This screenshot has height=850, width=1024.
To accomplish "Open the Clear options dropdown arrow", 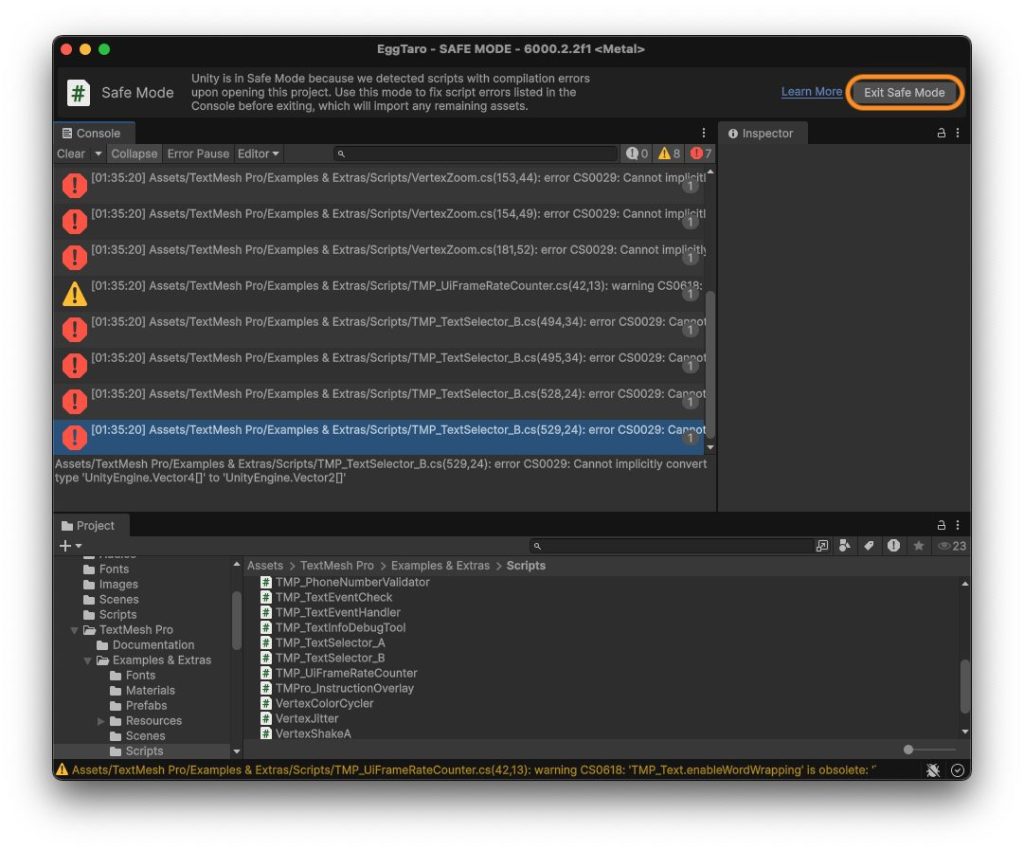I will pyautogui.click(x=98, y=153).
